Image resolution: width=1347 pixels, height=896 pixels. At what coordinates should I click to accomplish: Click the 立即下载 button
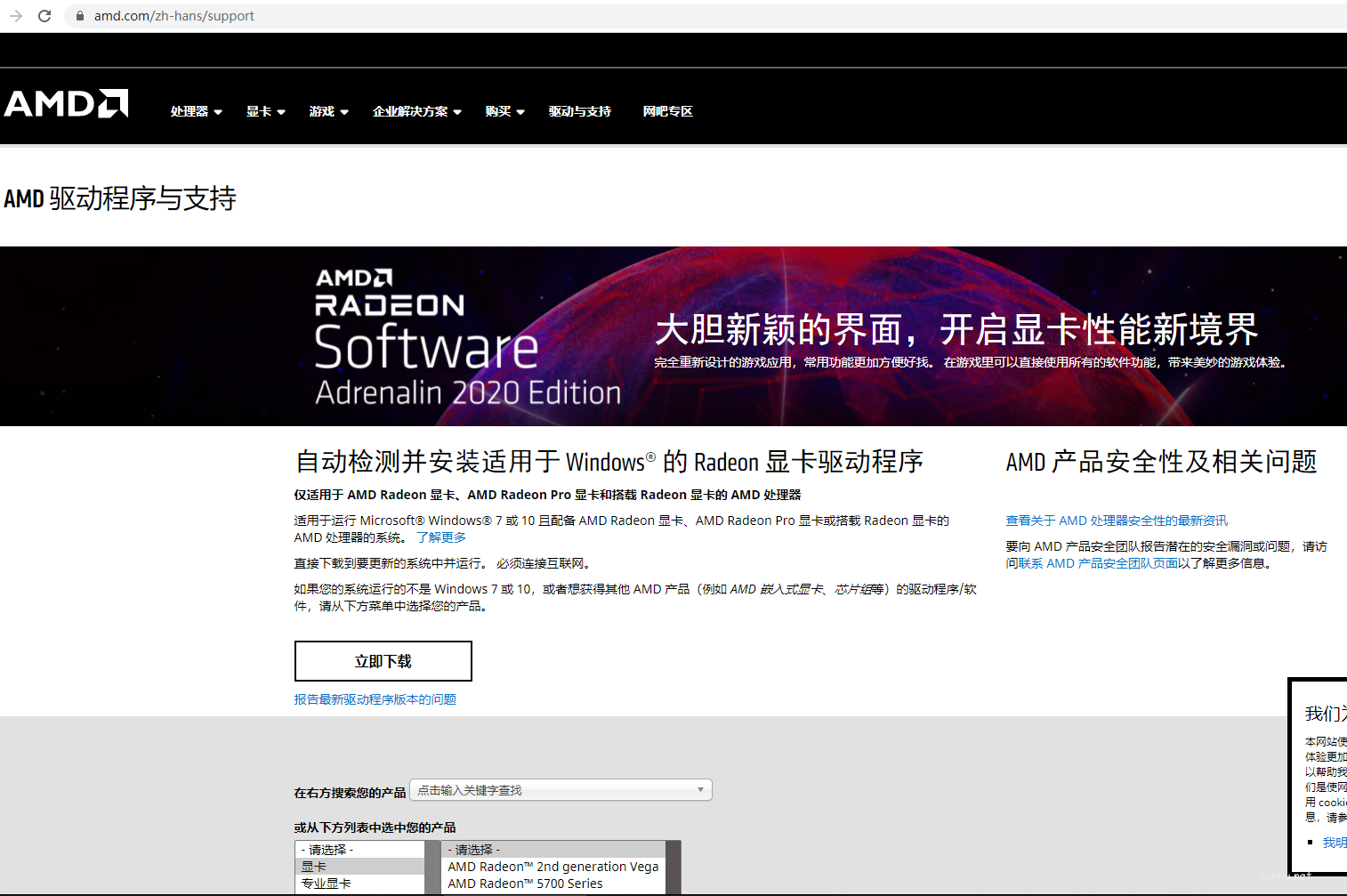click(383, 661)
